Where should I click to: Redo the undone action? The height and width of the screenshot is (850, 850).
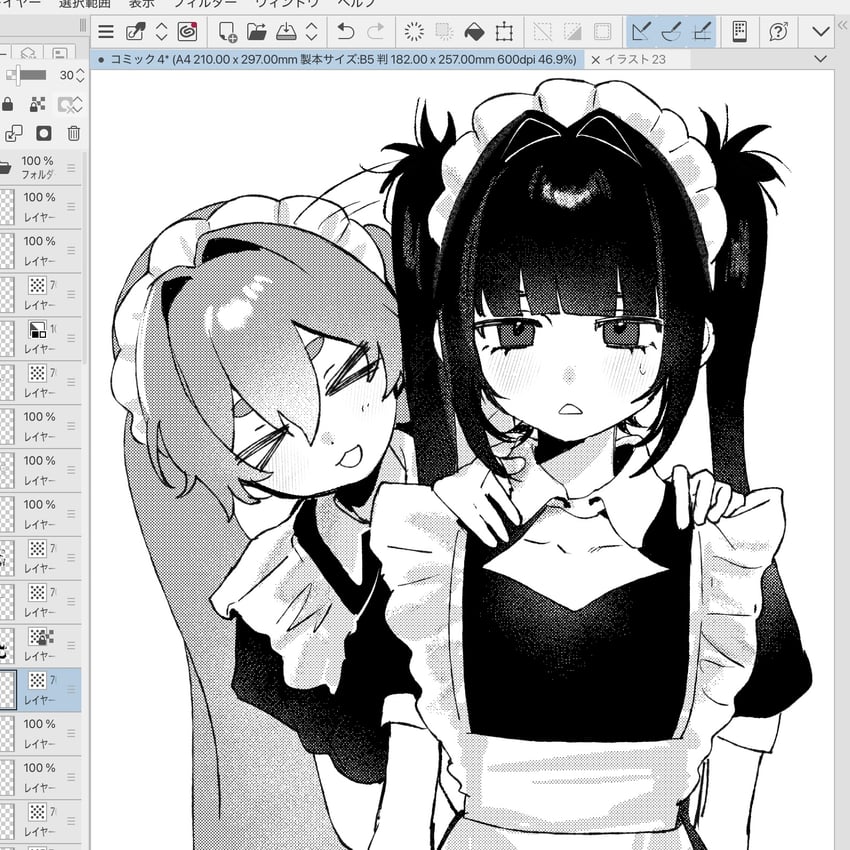[375, 31]
